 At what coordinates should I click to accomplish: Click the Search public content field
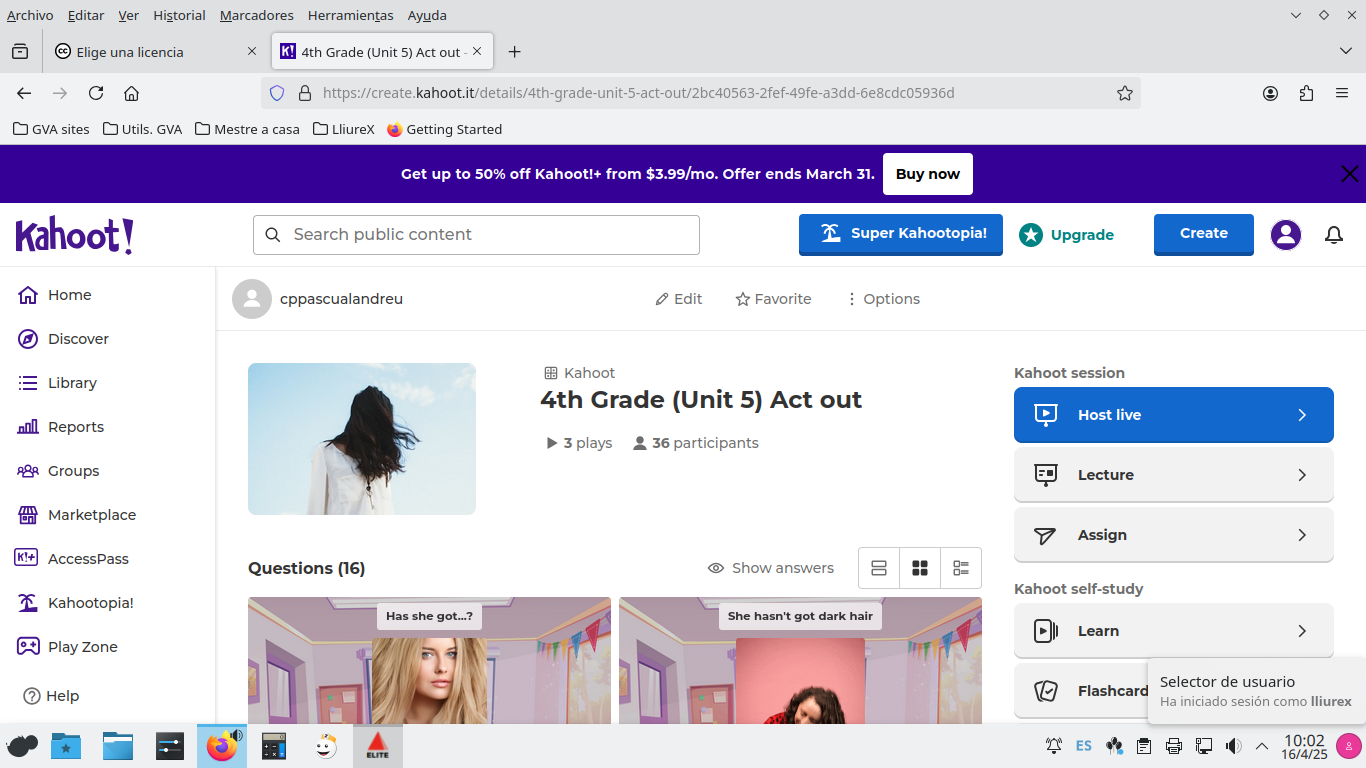click(476, 235)
